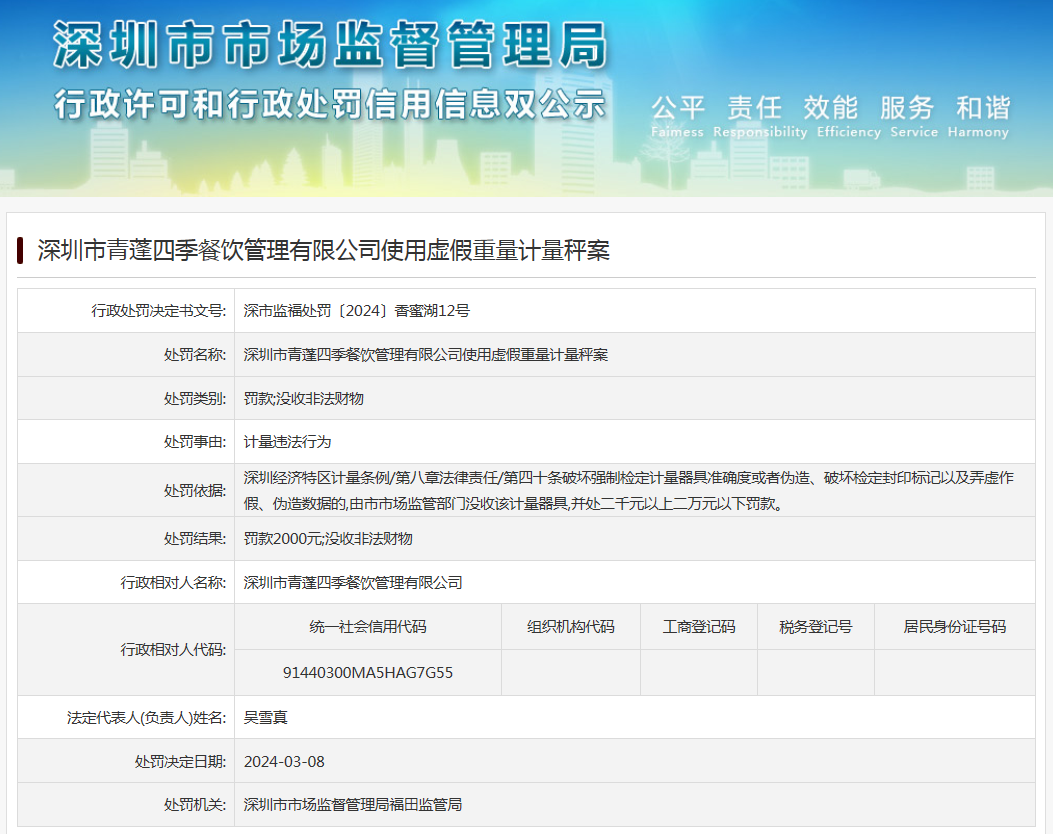Click the 行政相对人名称 company name value
Viewport: 1053px width, 834px height.
click(352, 582)
